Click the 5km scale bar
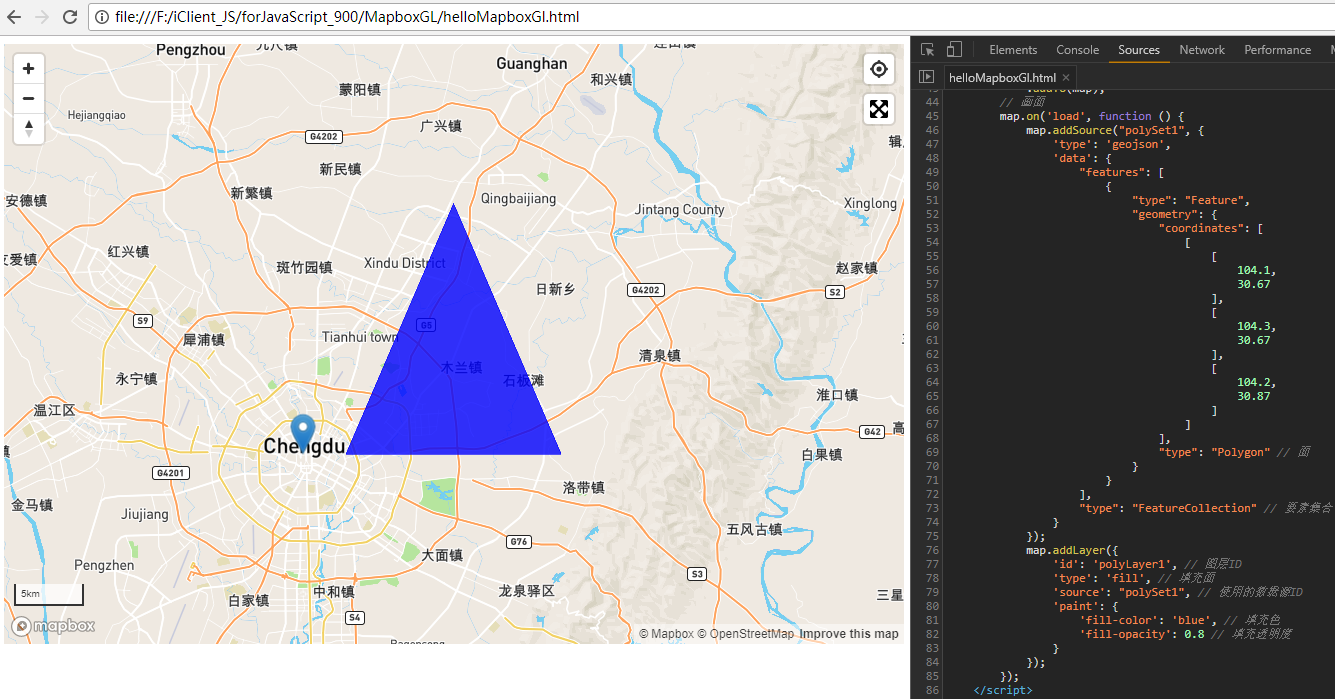Screen dimensions: 1335x699 pyautogui.click(x=48, y=594)
